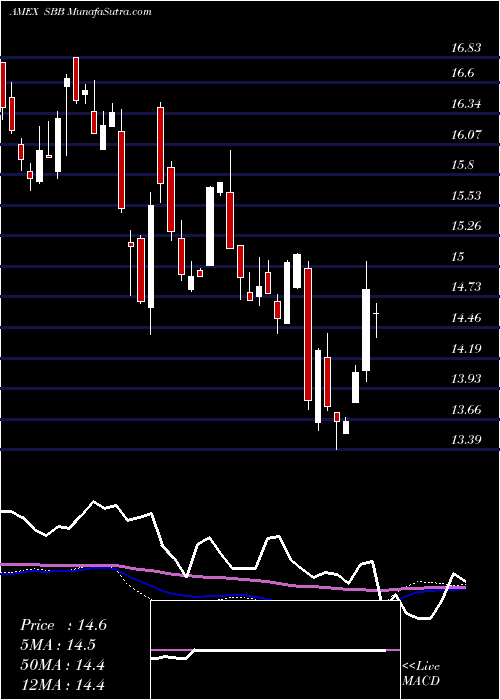The image size is (500, 700).
Task: Click the 16.07 price axis label
Action: pyautogui.click(x=466, y=134)
